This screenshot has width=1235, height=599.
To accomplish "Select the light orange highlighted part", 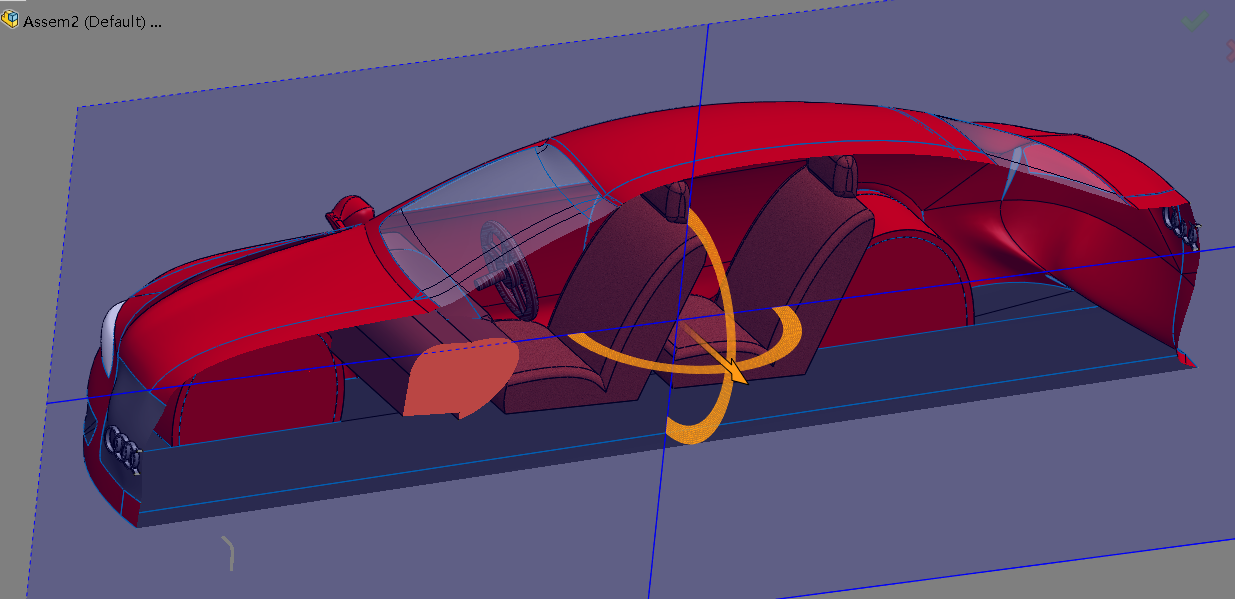I will tap(460, 378).
